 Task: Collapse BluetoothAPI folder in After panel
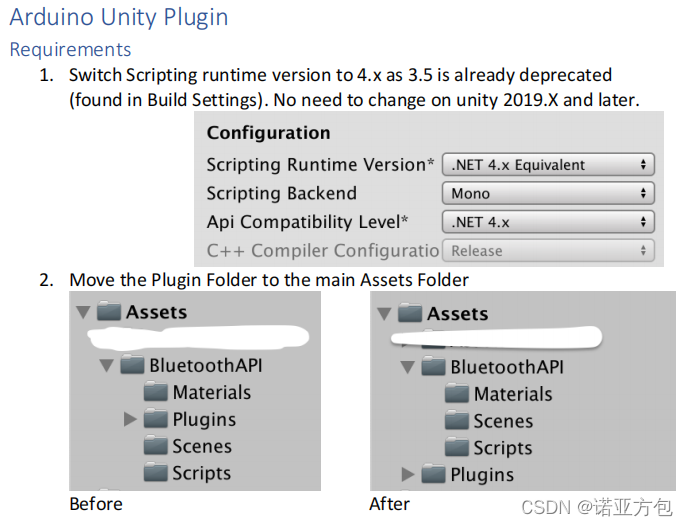(408, 367)
